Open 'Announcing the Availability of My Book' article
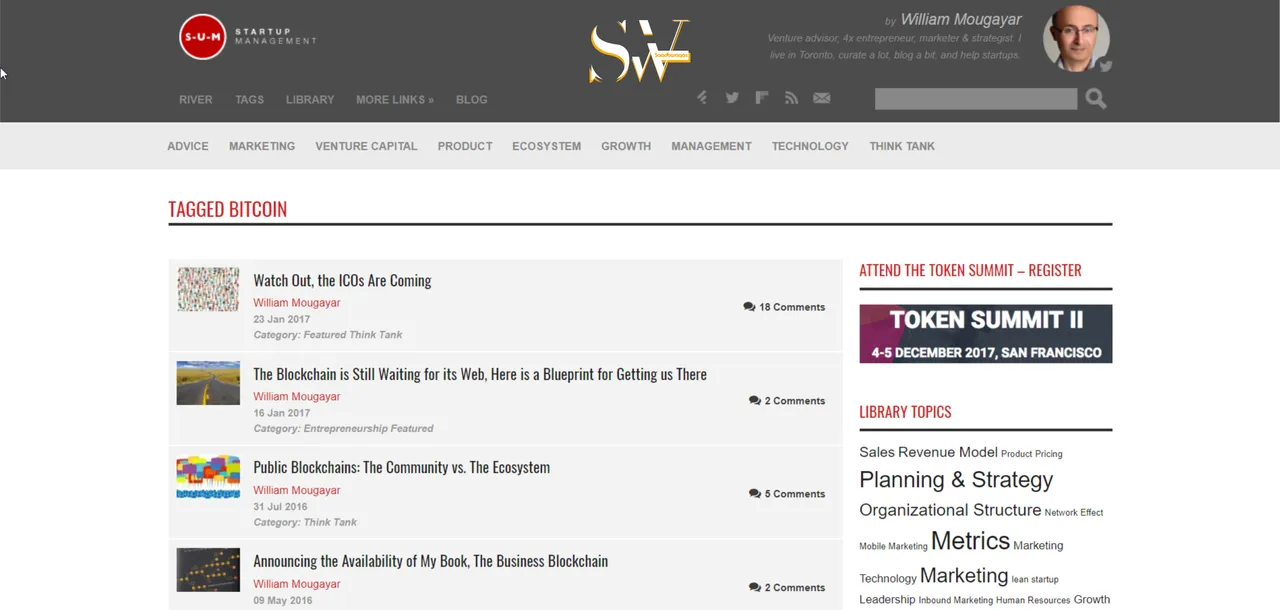This screenshot has width=1280, height=610. (430, 561)
